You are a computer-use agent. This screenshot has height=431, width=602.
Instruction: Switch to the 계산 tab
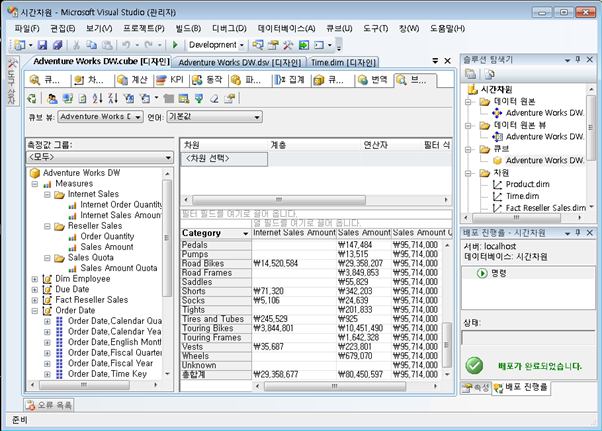[133, 80]
